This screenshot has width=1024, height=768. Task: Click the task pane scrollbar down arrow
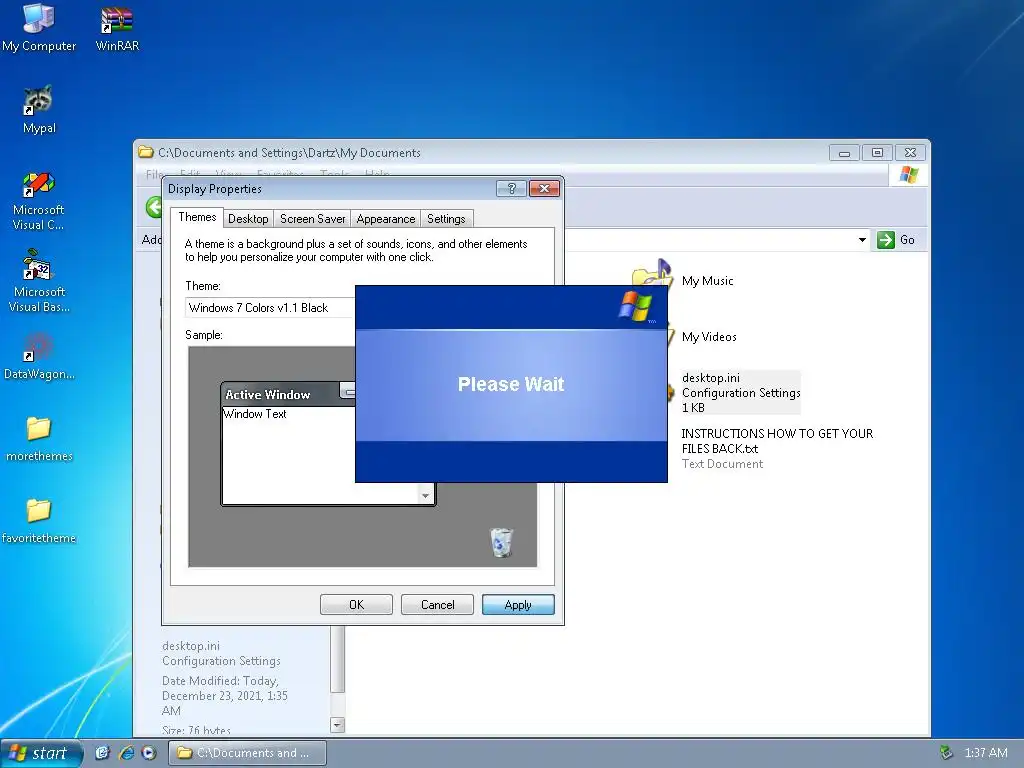click(337, 724)
